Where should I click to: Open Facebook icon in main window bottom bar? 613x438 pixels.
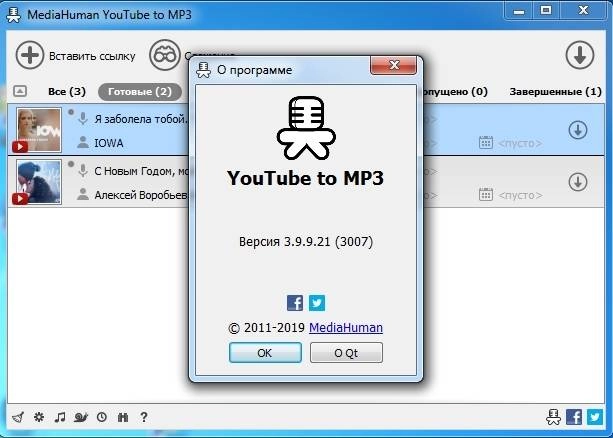point(574,417)
